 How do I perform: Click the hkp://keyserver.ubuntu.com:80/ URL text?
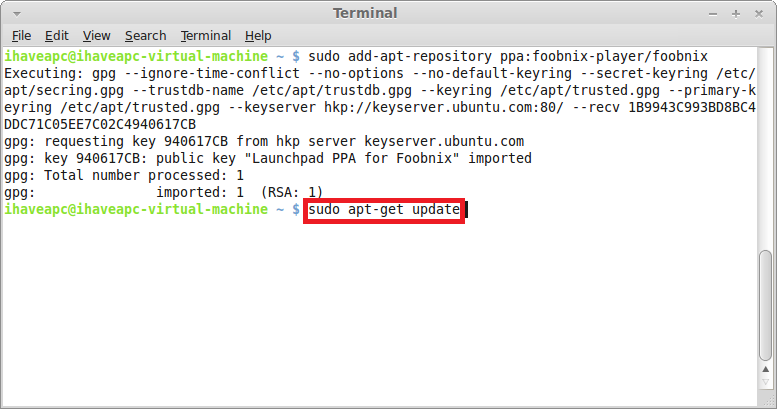click(x=444, y=108)
